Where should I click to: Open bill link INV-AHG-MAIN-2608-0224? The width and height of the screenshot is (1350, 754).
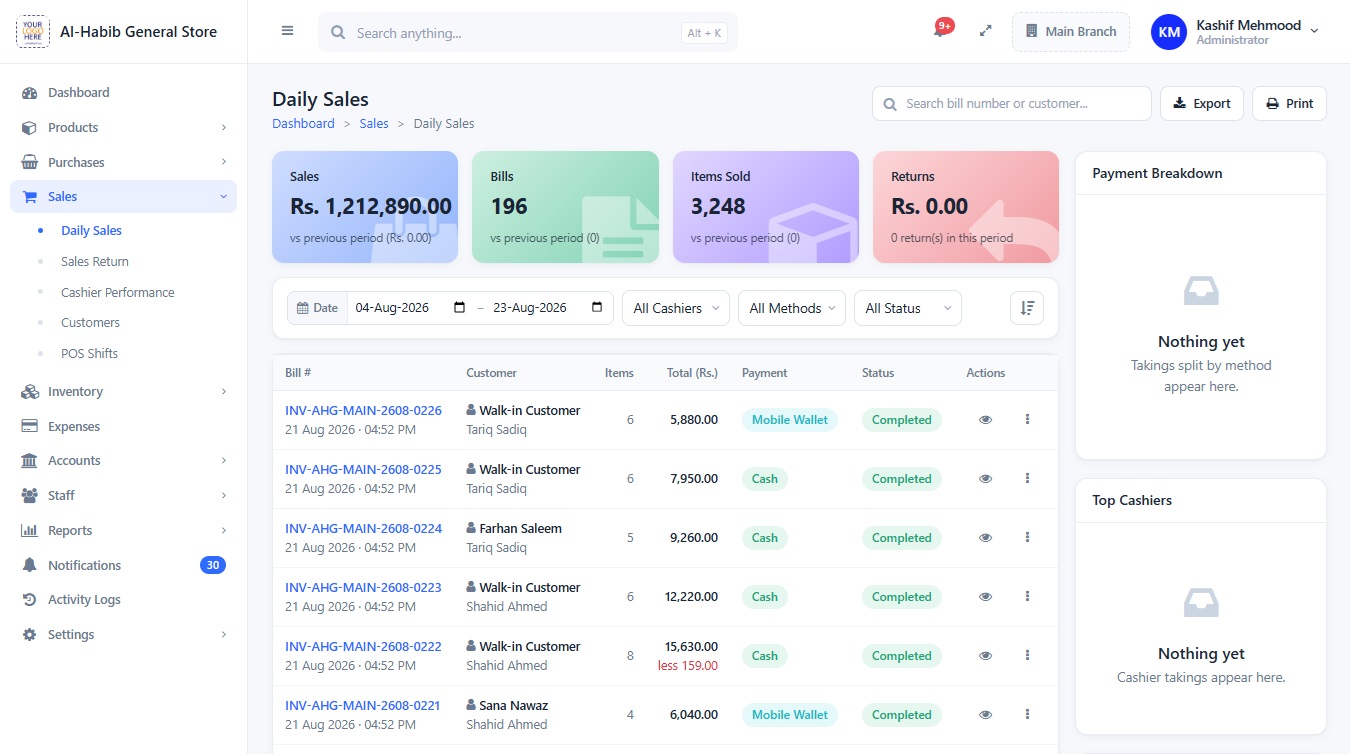click(363, 529)
